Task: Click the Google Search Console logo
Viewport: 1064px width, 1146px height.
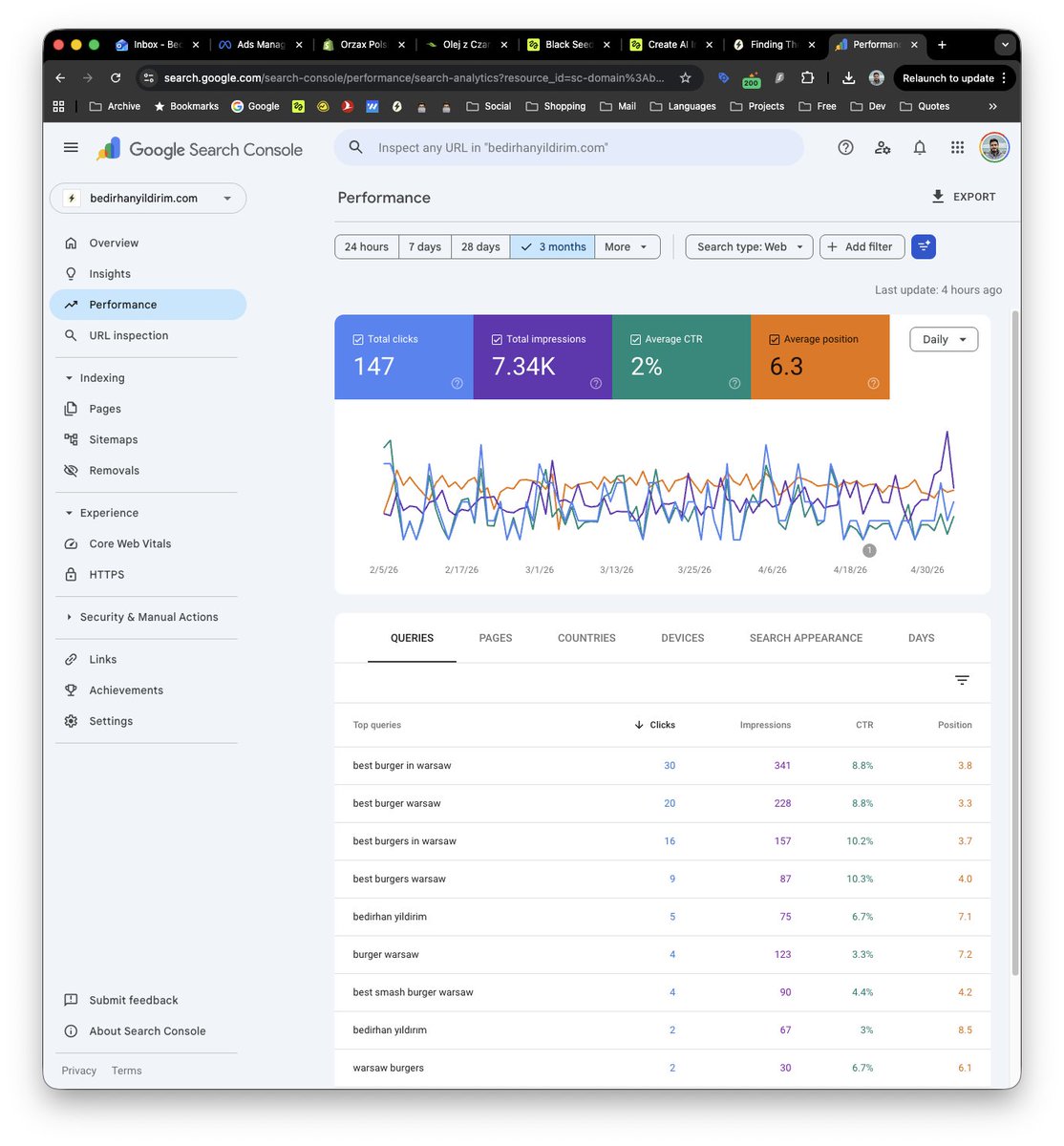Action: pyautogui.click(x=200, y=149)
